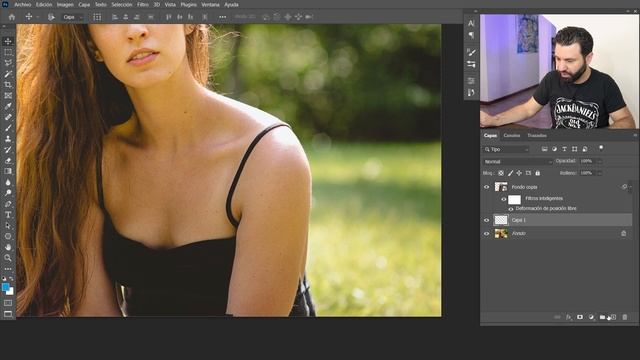Viewport: 640px width, 360px height.
Task: Toggle lock transparent pixels
Action: (x=501, y=173)
